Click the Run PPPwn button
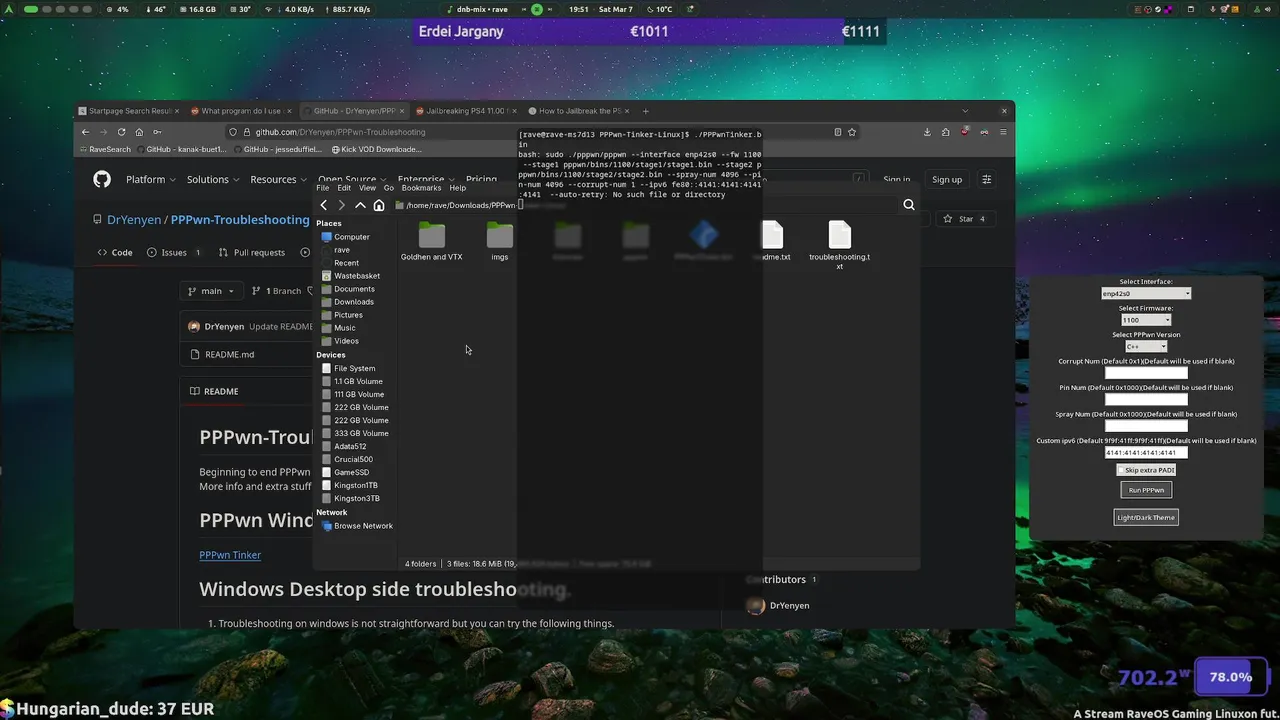 tap(1146, 490)
